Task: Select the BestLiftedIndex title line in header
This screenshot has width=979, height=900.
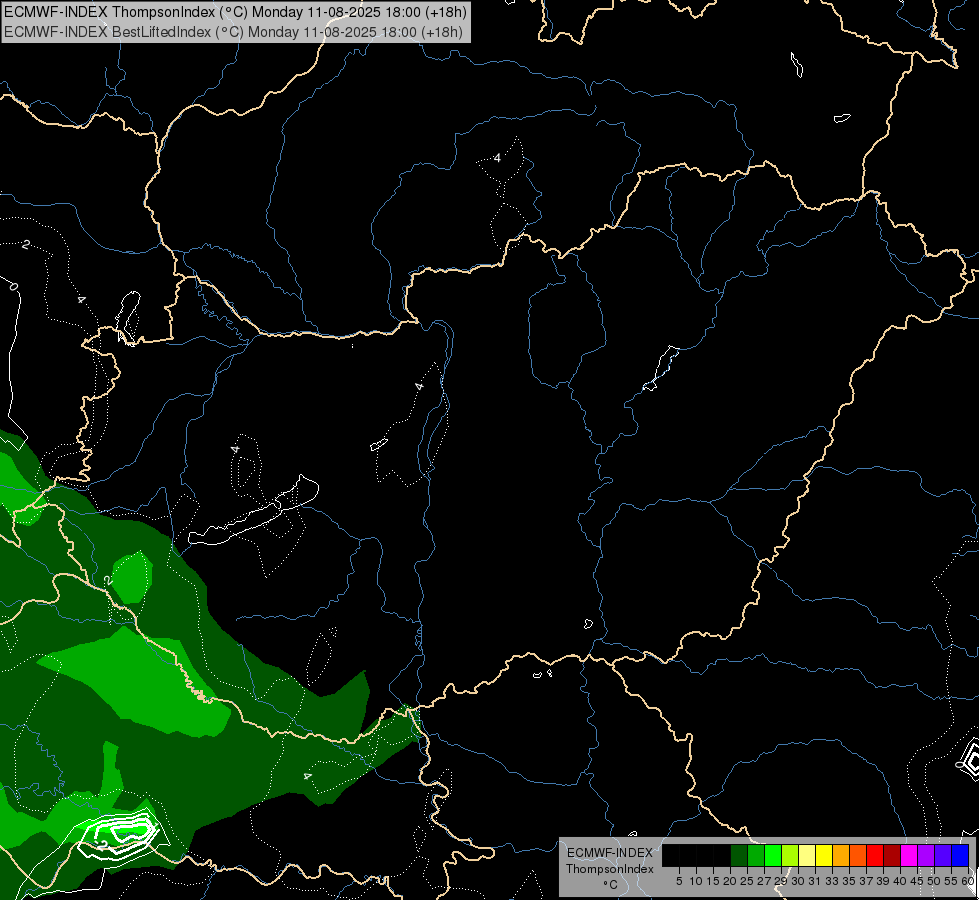Action: (234, 32)
